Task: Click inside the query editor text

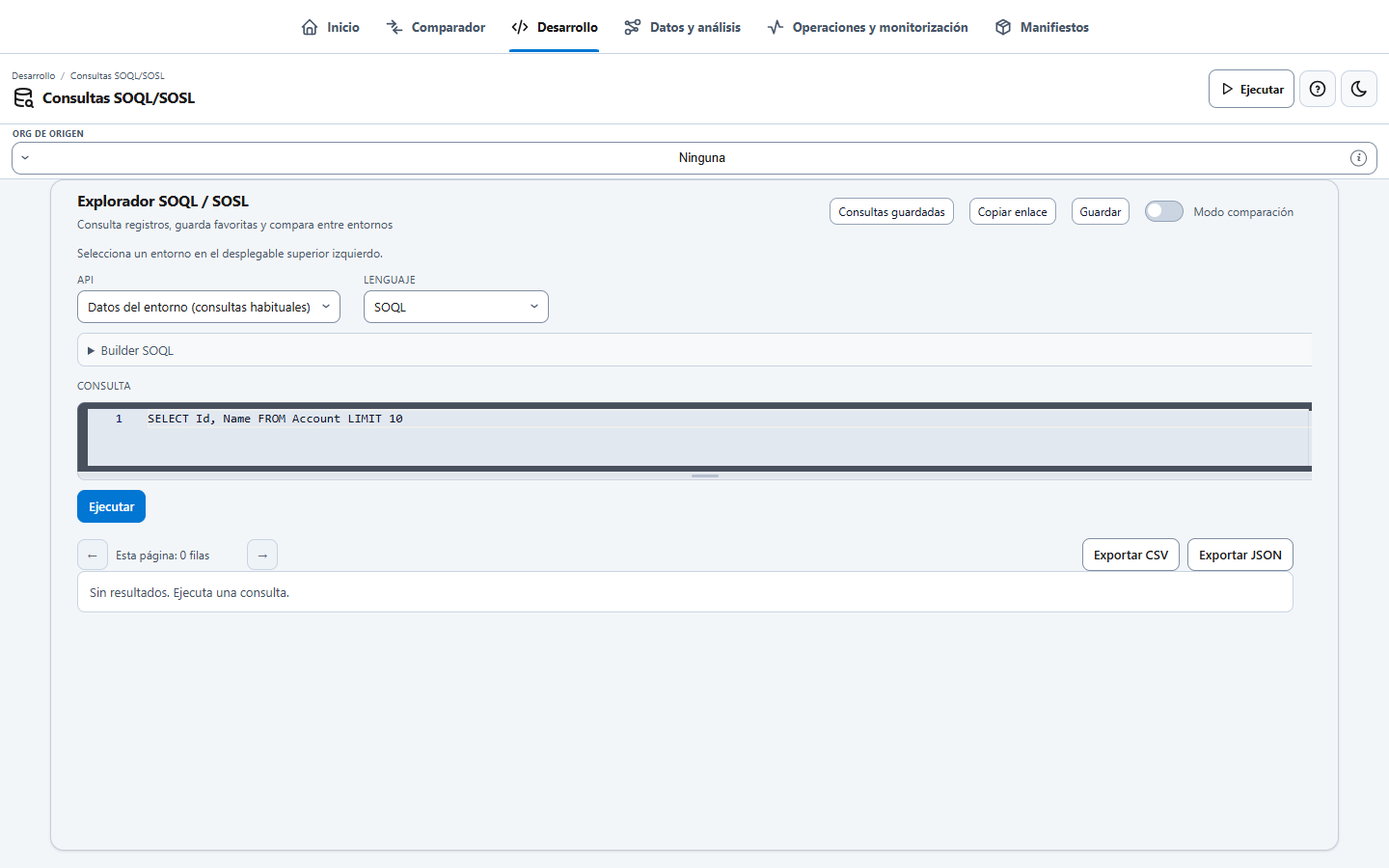Action: [x=275, y=419]
